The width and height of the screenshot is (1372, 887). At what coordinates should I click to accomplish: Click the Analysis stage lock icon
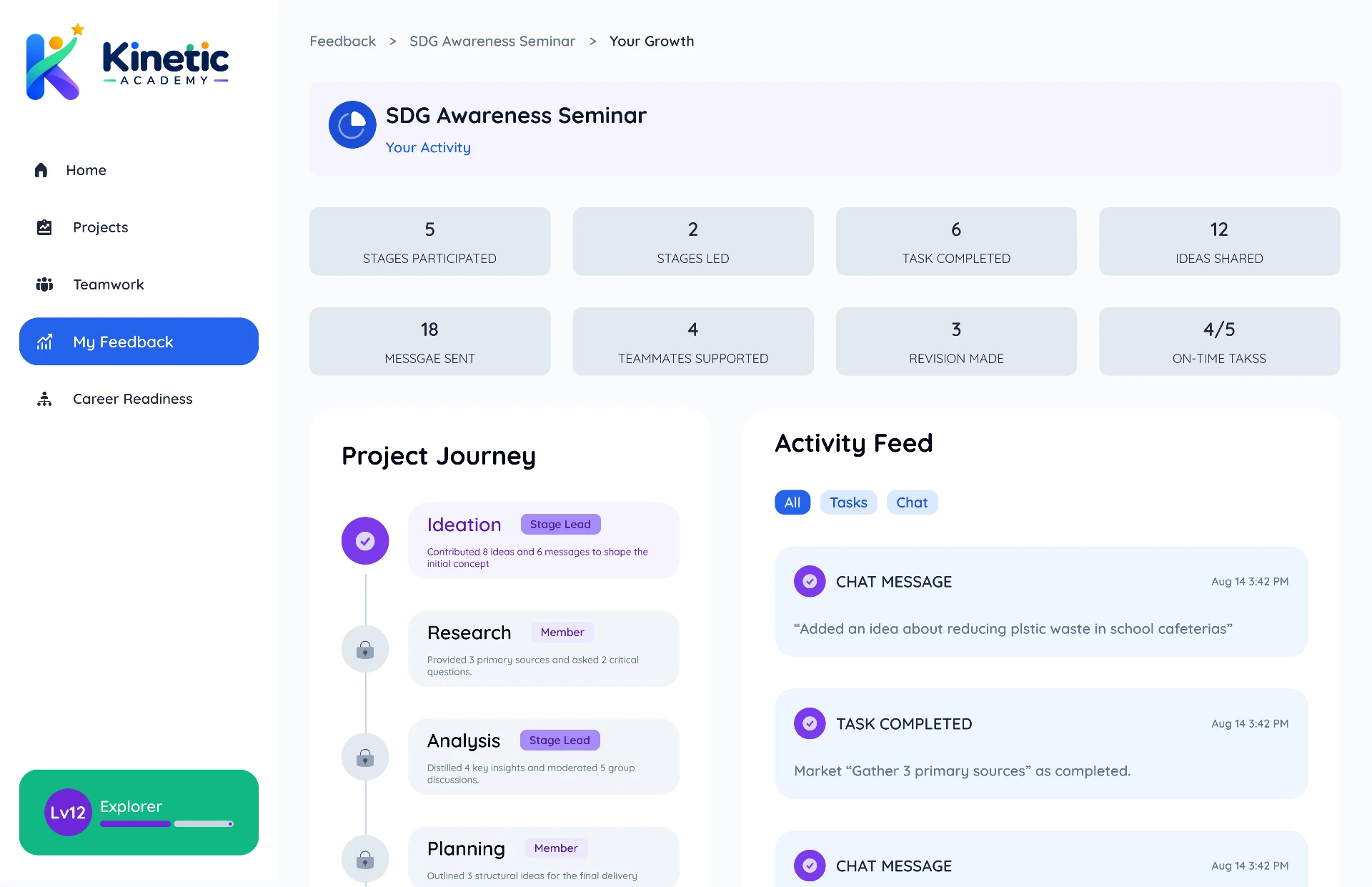point(365,757)
